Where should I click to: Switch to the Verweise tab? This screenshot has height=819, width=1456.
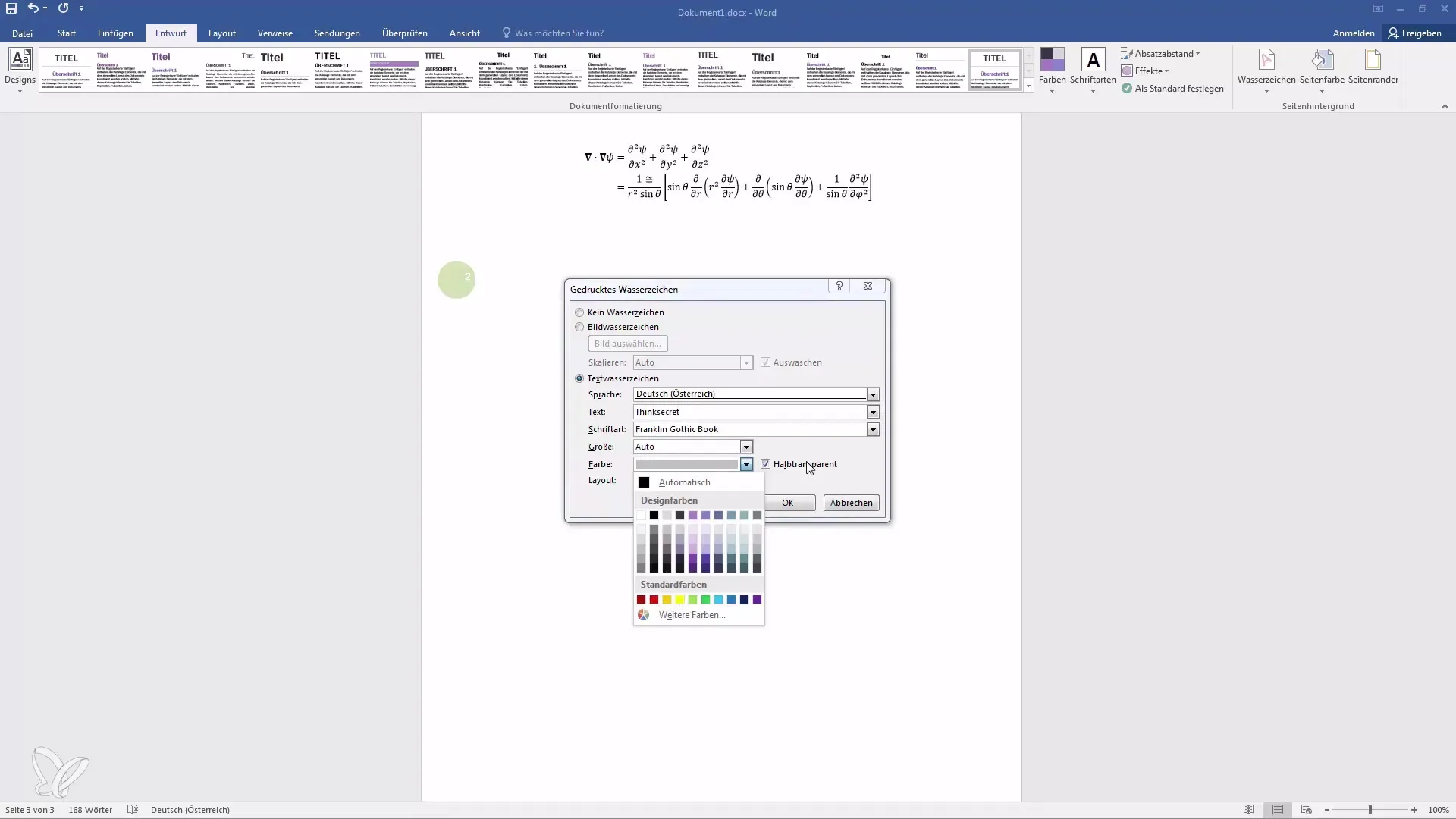(275, 33)
